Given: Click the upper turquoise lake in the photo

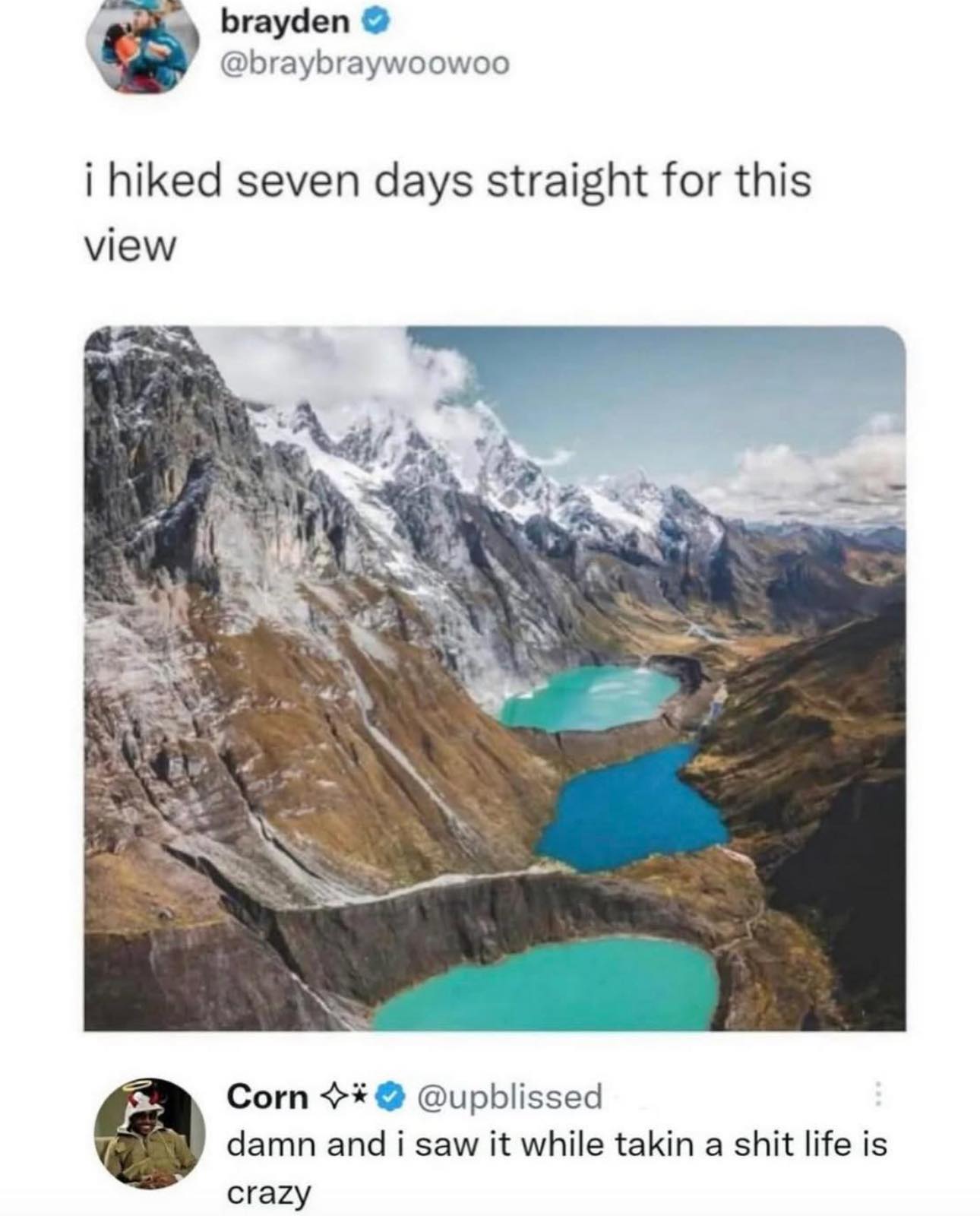Looking at the screenshot, I should 590,697.
